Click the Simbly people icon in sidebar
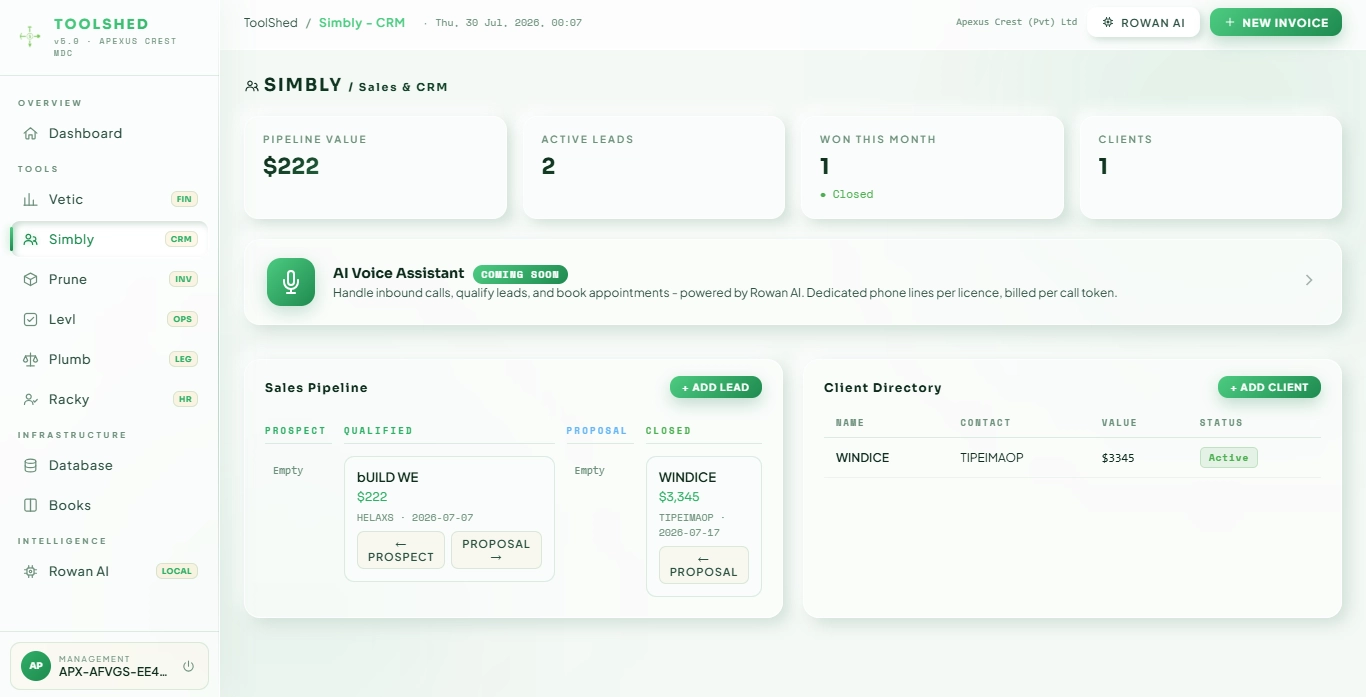This screenshot has height=697, width=1366. (30, 239)
